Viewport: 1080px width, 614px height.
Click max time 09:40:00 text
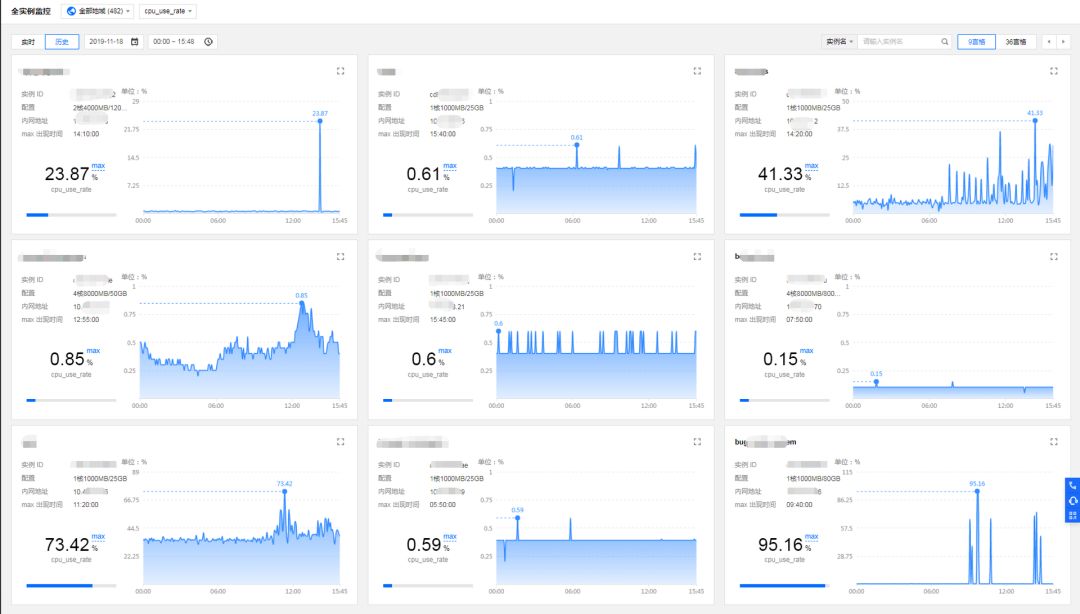point(800,504)
